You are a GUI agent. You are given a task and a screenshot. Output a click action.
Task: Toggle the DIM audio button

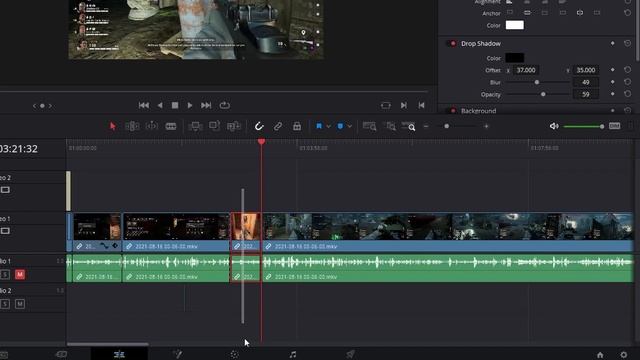pyautogui.click(x=614, y=126)
